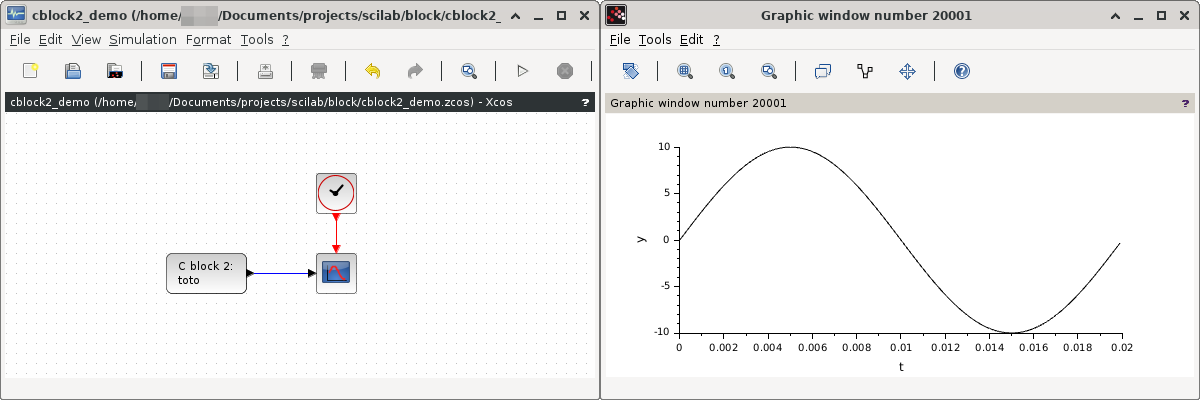Click the y axis label on the plot
This screenshot has width=1200, height=400.
(x=642, y=239)
